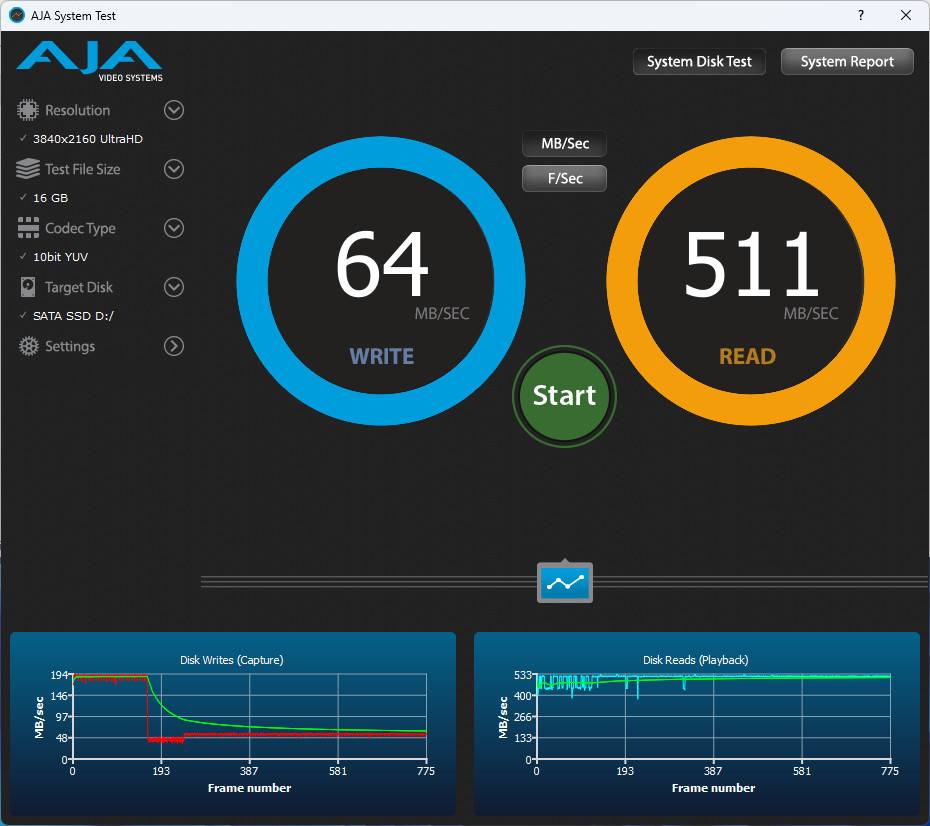Viewport: 930px width, 826px height.
Task: Open the System Report tab
Action: (847, 62)
